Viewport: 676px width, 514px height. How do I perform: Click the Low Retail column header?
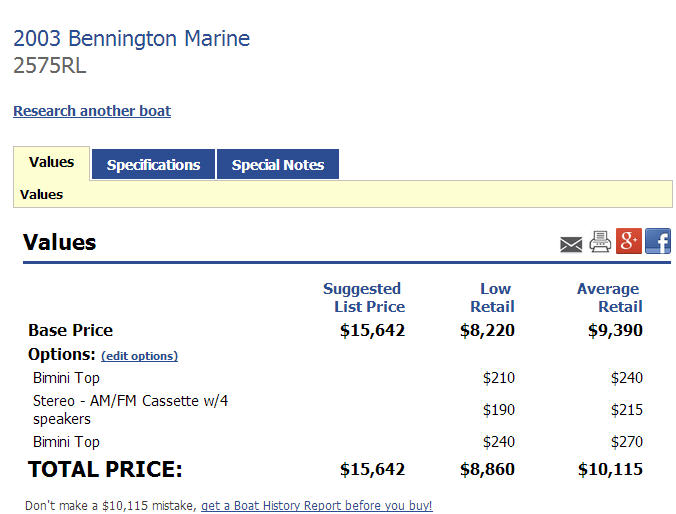(x=492, y=297)
